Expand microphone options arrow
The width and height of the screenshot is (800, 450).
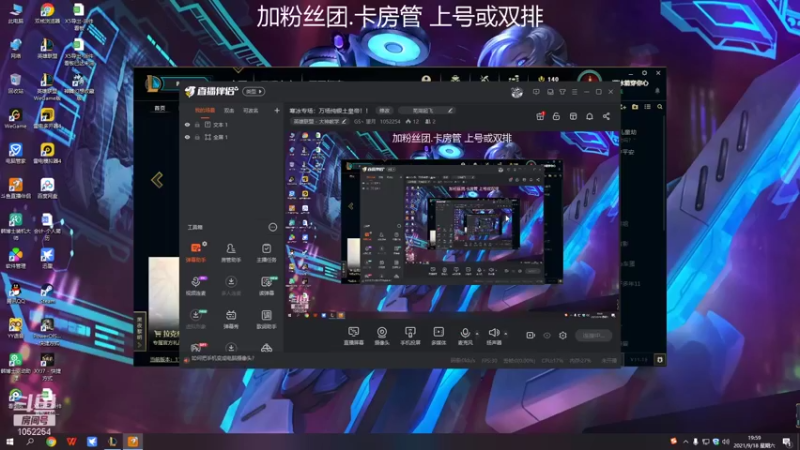(x=477, y=334)
